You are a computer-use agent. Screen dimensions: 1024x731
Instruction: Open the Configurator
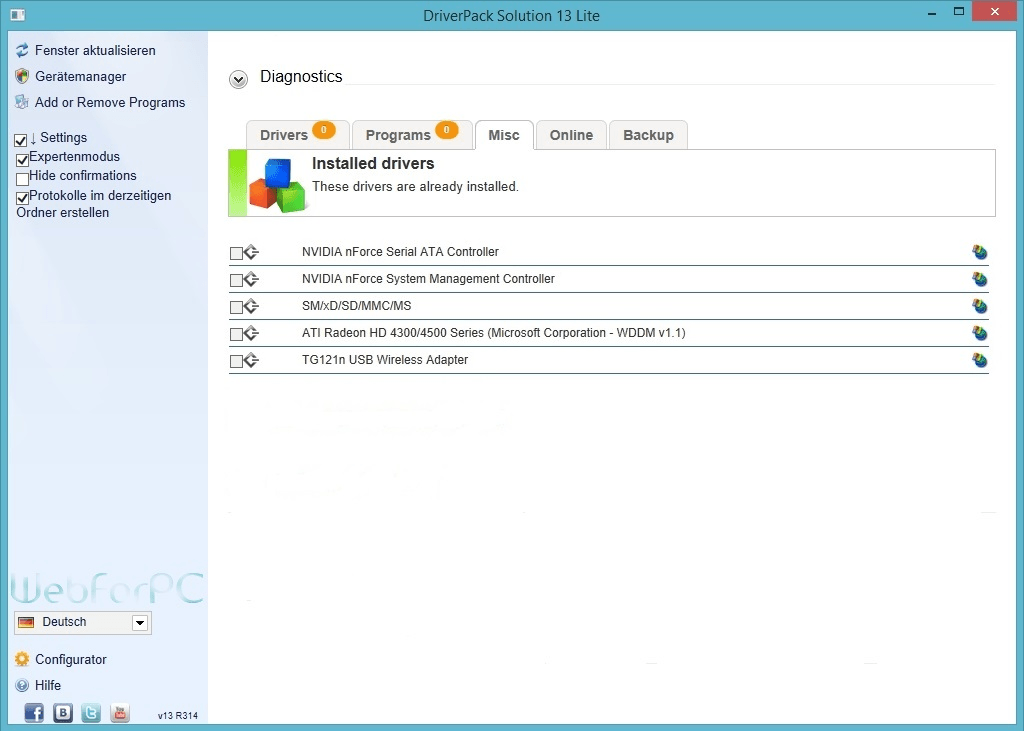pyautogui.click(x=70, y=659)
